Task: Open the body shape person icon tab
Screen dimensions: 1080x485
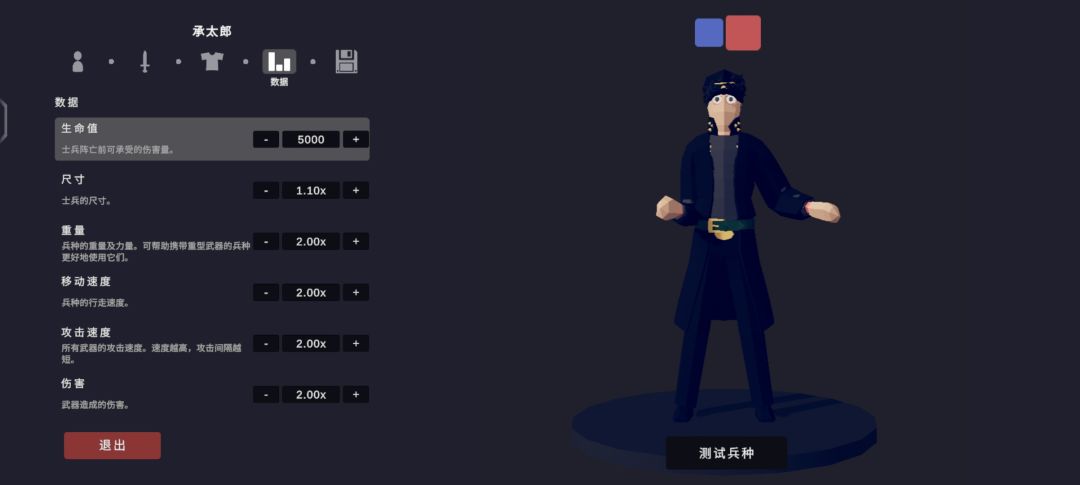Action: point(78,61)
